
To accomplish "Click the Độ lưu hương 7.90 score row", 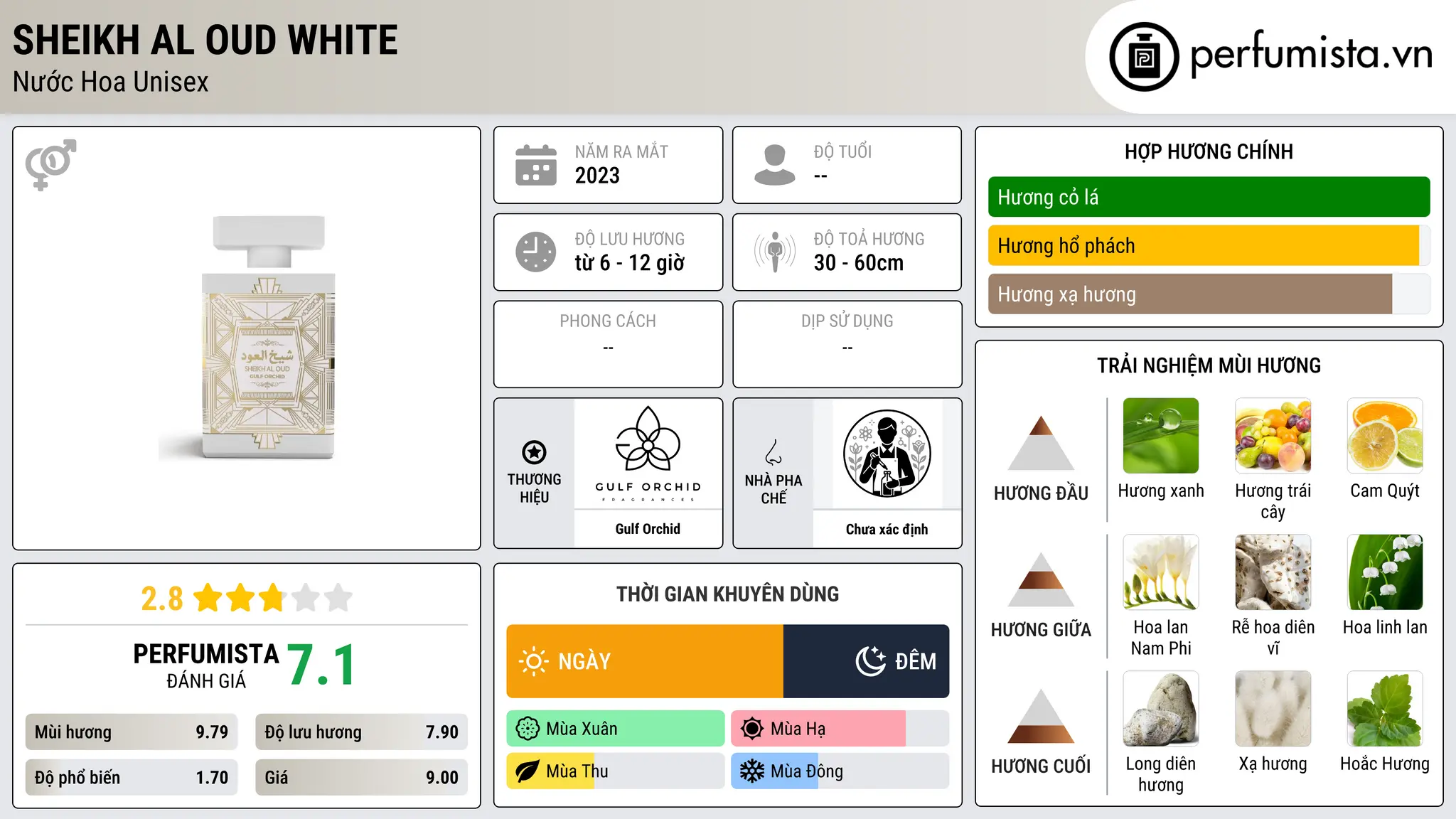I will coord(361,732).
